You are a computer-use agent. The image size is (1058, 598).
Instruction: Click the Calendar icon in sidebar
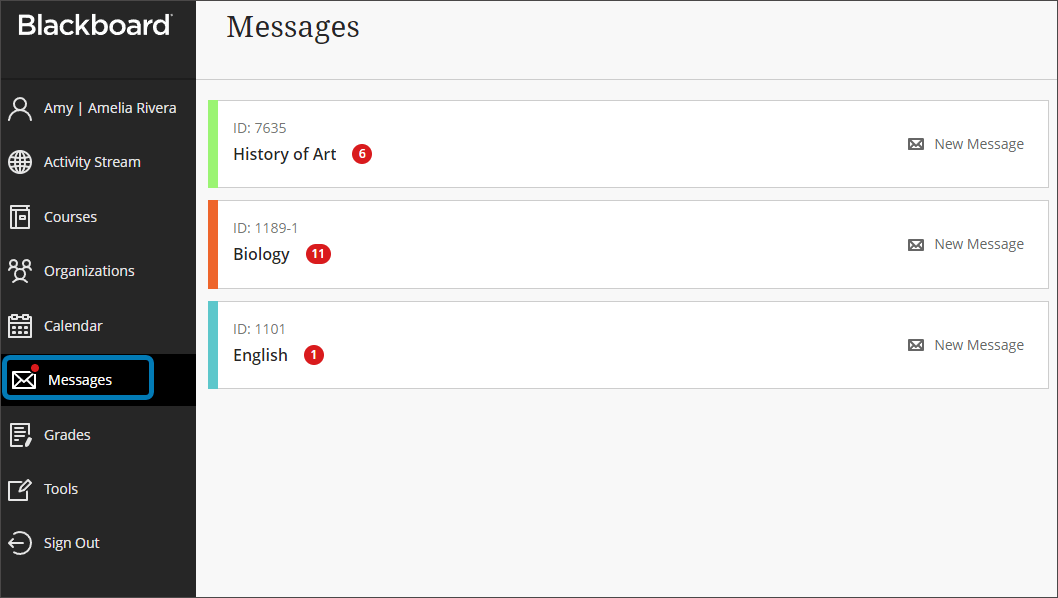pyautogui.click(x=19, y=325)
